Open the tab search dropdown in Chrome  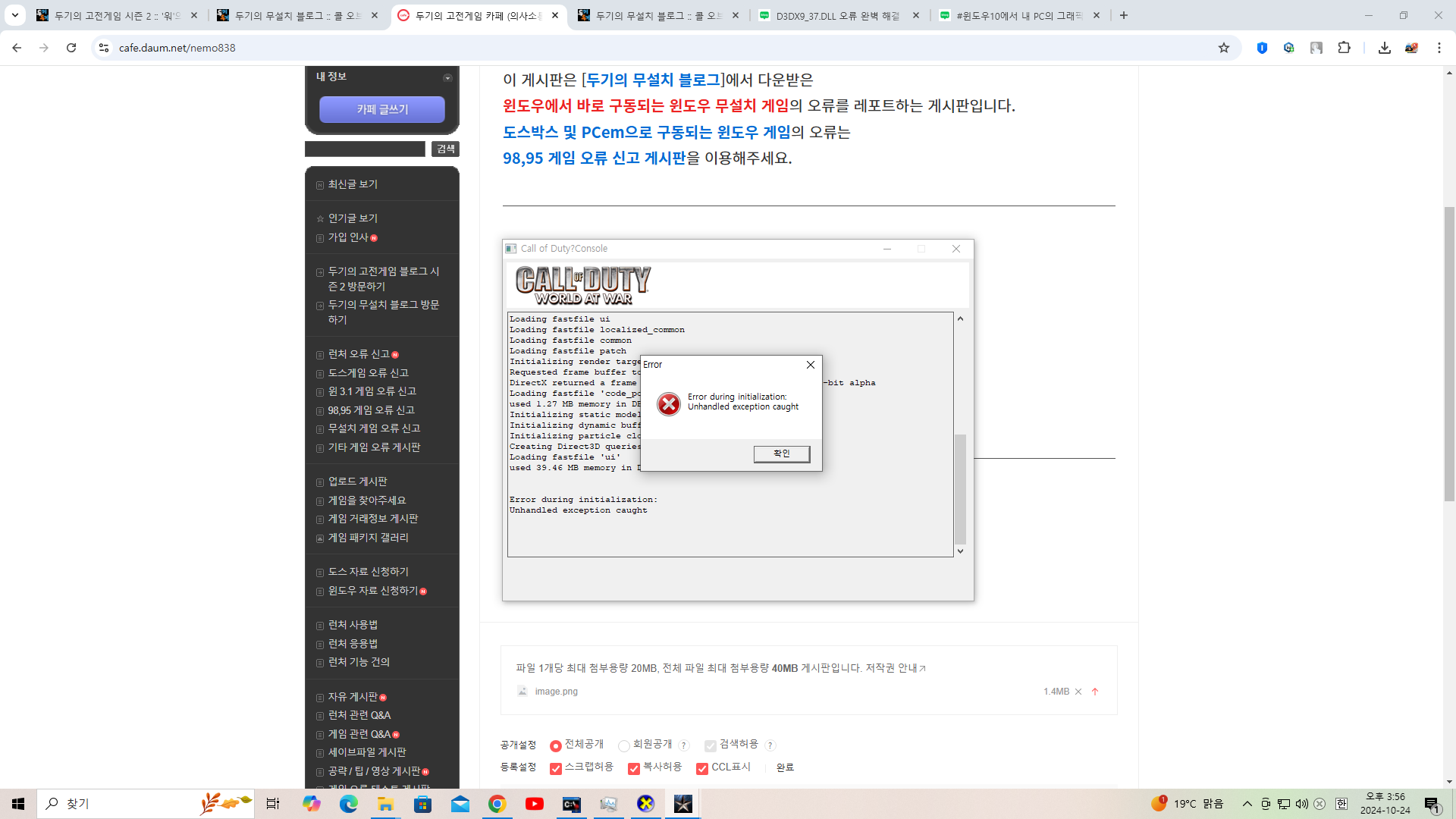coord(14,15)
